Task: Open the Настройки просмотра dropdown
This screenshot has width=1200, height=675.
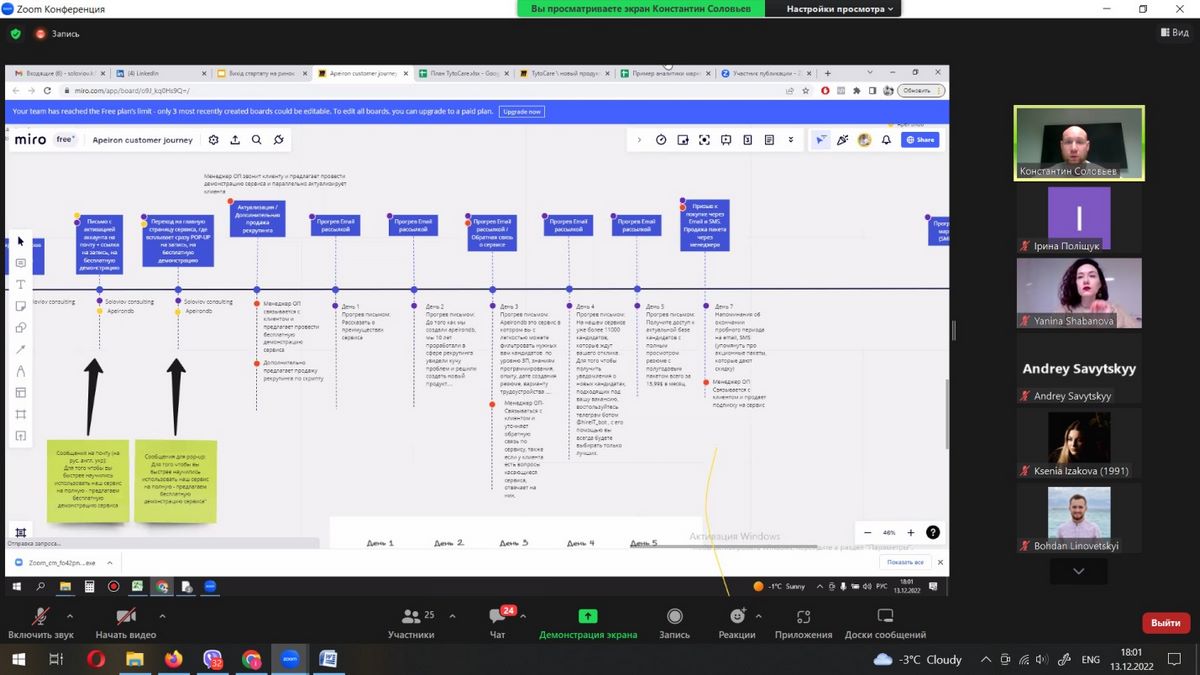Action: pyautogui.click(x=841, y=9)
